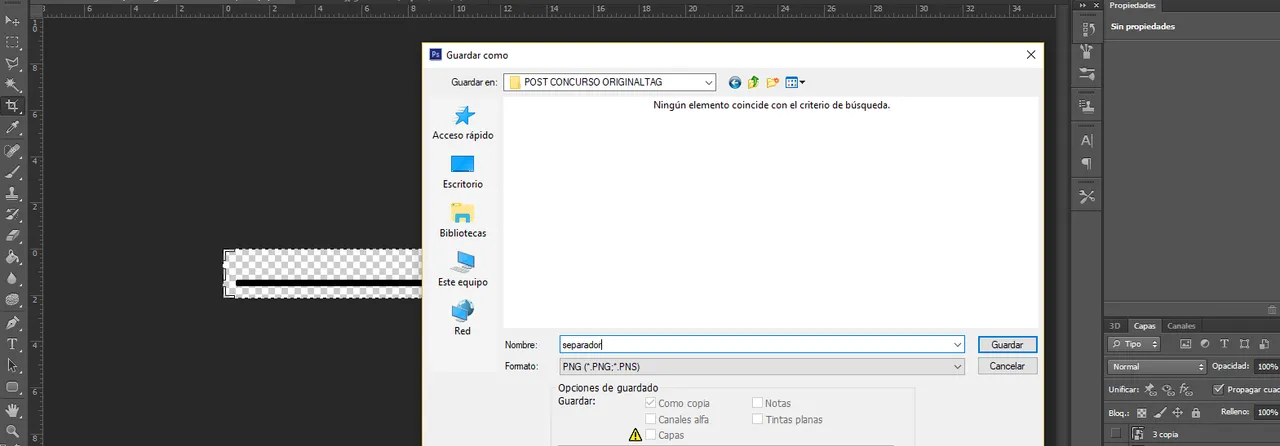Check the Notas save option
Viewport: 1280px width, 446px height.
(758, 403)
